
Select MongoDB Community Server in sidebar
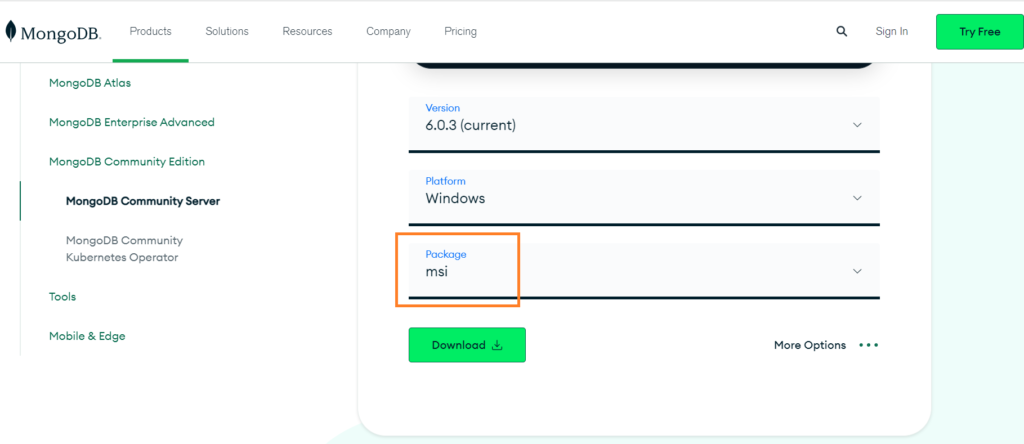point(143,201)
